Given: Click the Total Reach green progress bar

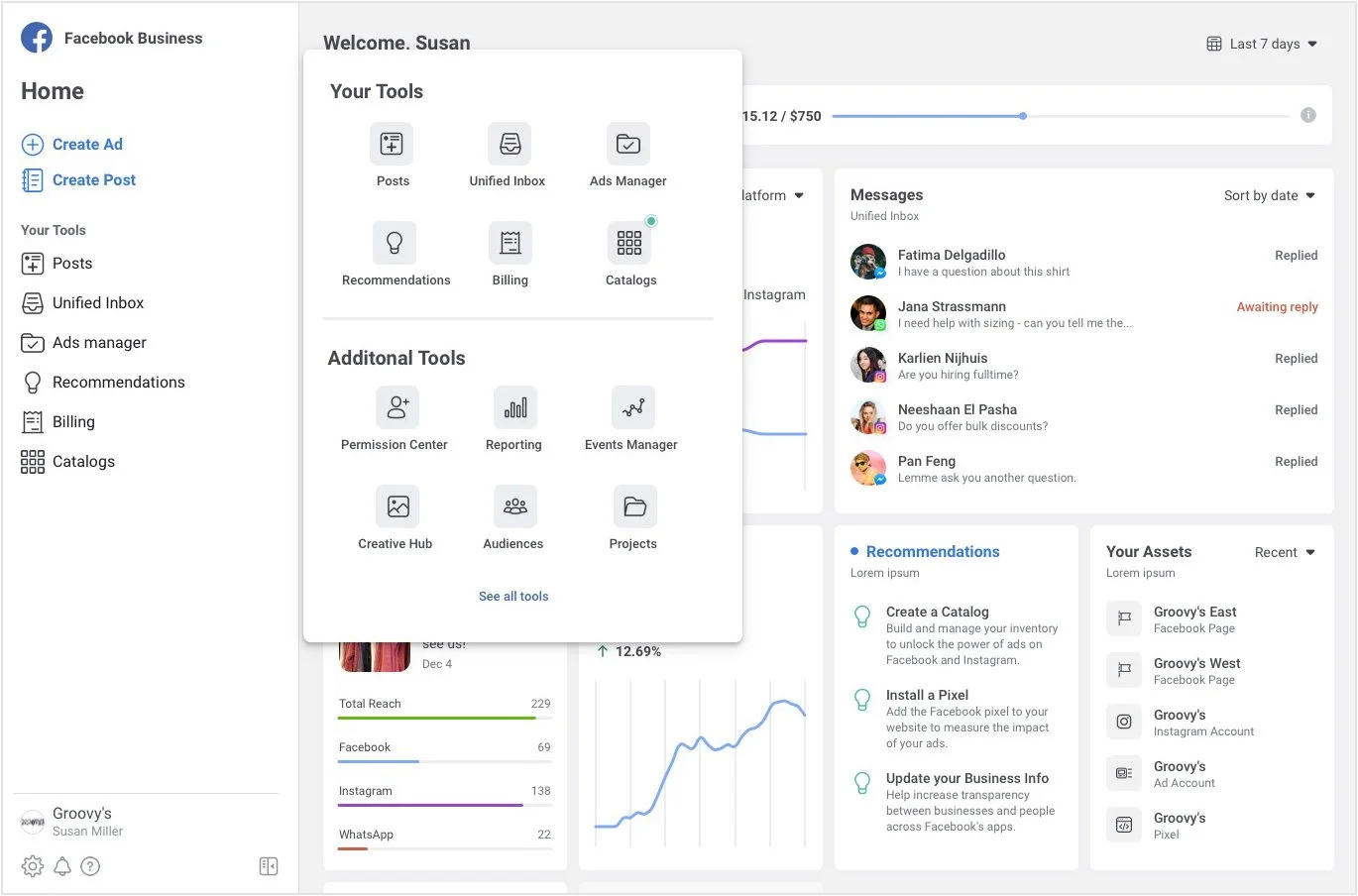Looking at the screenshot, I should coord(437,718).
